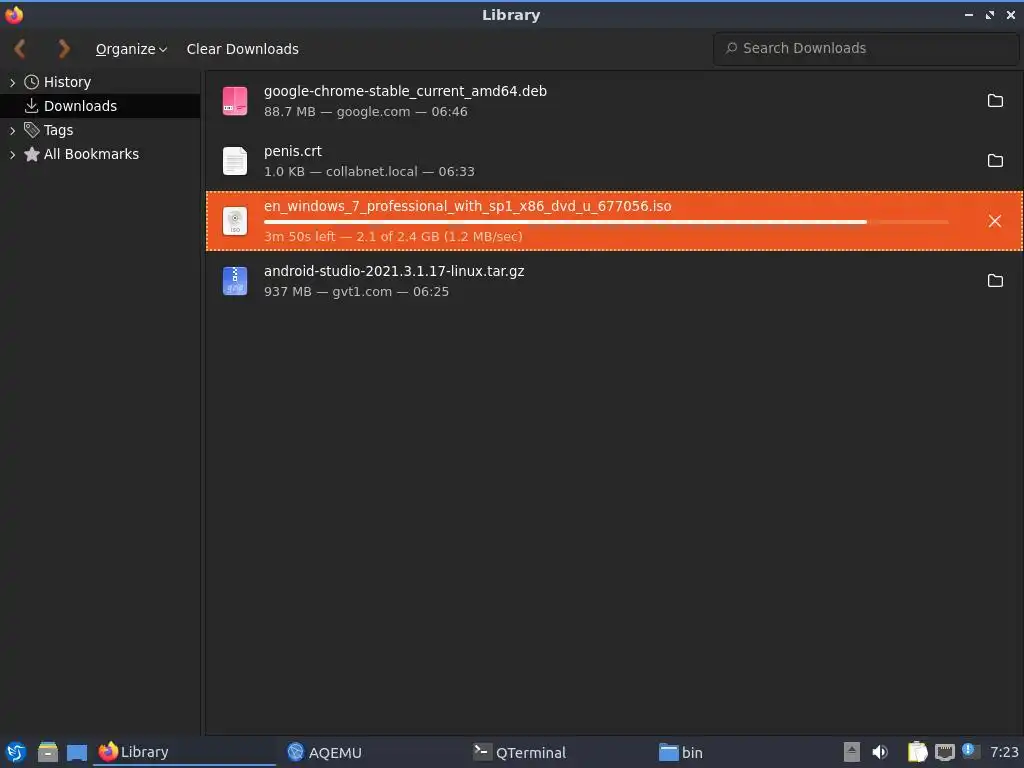
Task: Click '937 MB — gvt1.com — 06:25' details
Action: [x=357, y=292]
